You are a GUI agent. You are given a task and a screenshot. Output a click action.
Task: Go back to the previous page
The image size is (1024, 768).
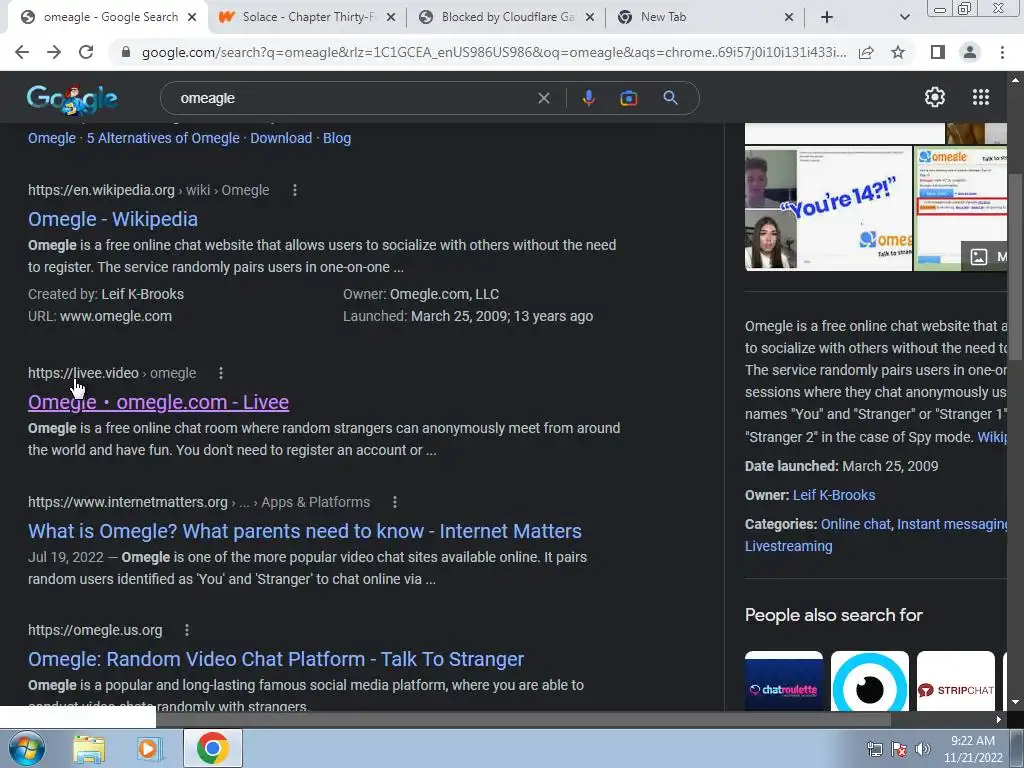[x=22, y=52]
